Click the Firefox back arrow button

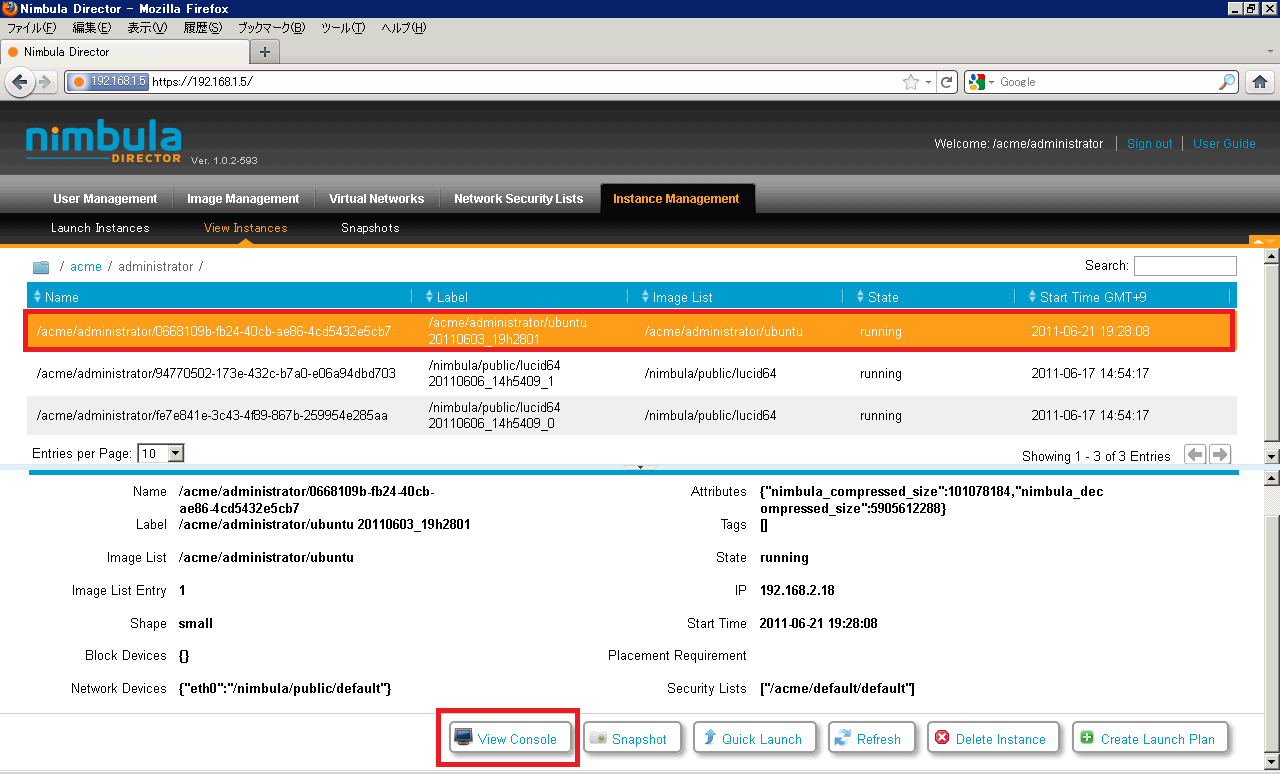point(20,82)
